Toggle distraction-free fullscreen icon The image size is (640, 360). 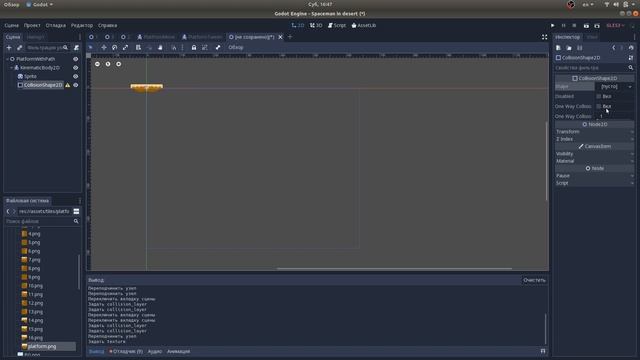(x=544, y=37)
